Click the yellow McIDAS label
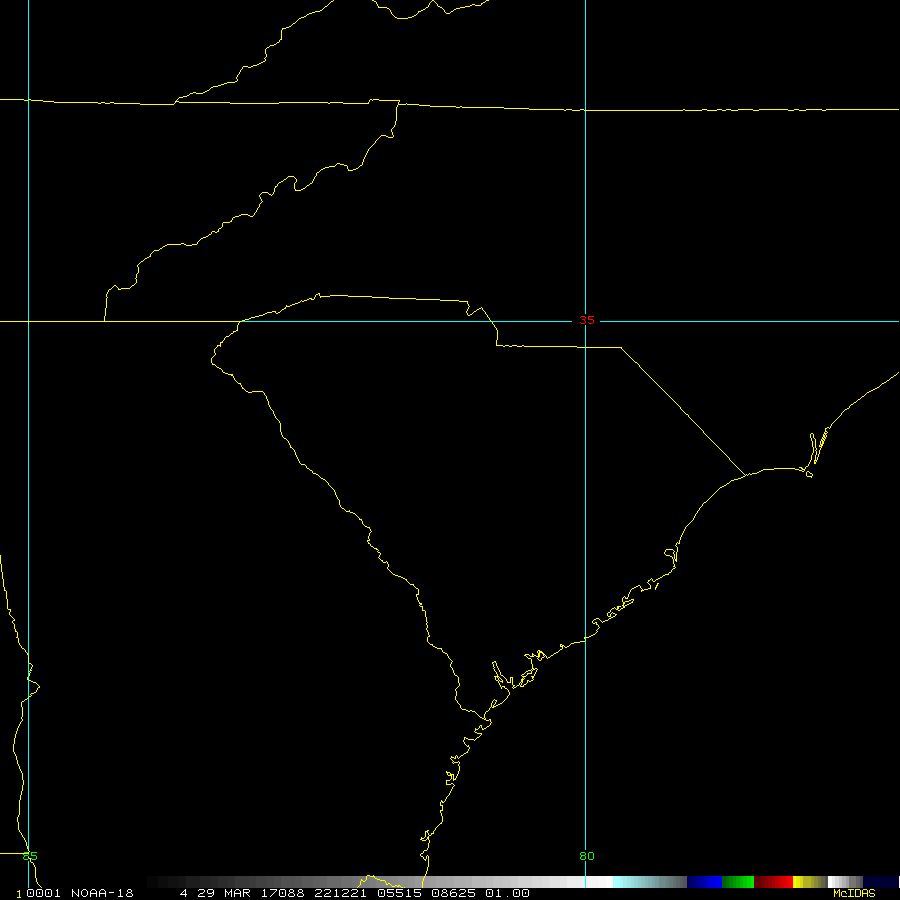The height and width of the screenshot is (900, 900). [854, 893]
